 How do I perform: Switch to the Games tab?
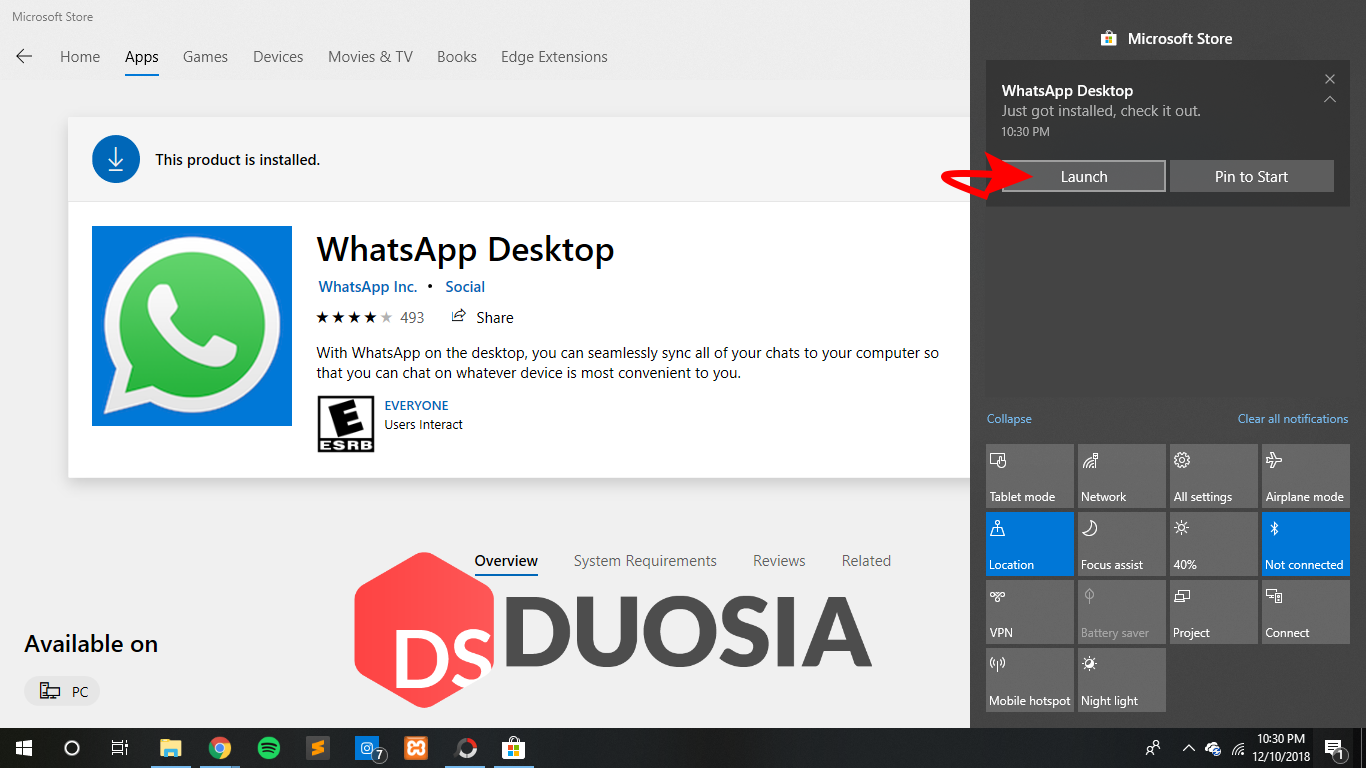coord(205,57)
